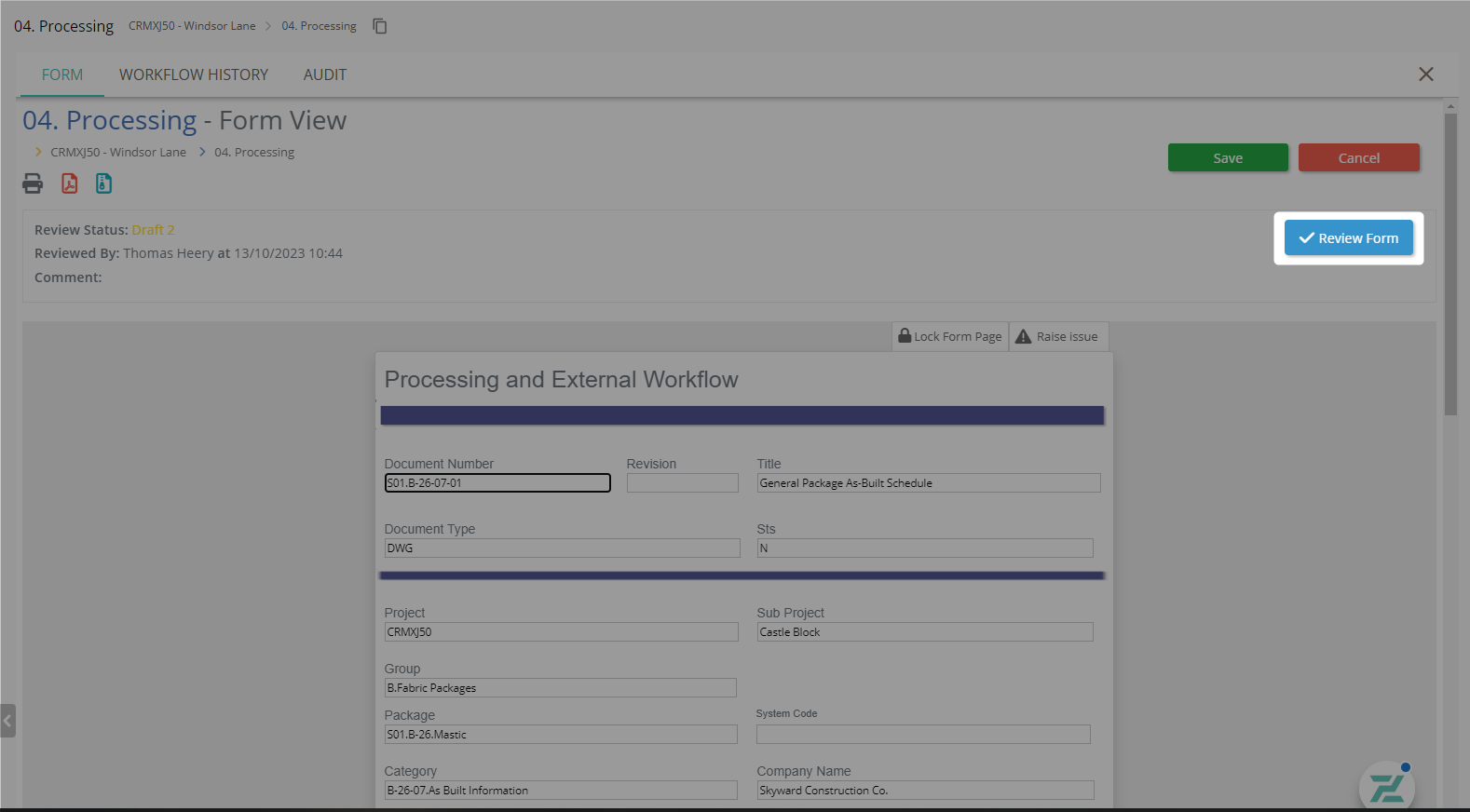Click the teal document export icon
Screen dimensions: 1470x812
click(x=103, y=183)
